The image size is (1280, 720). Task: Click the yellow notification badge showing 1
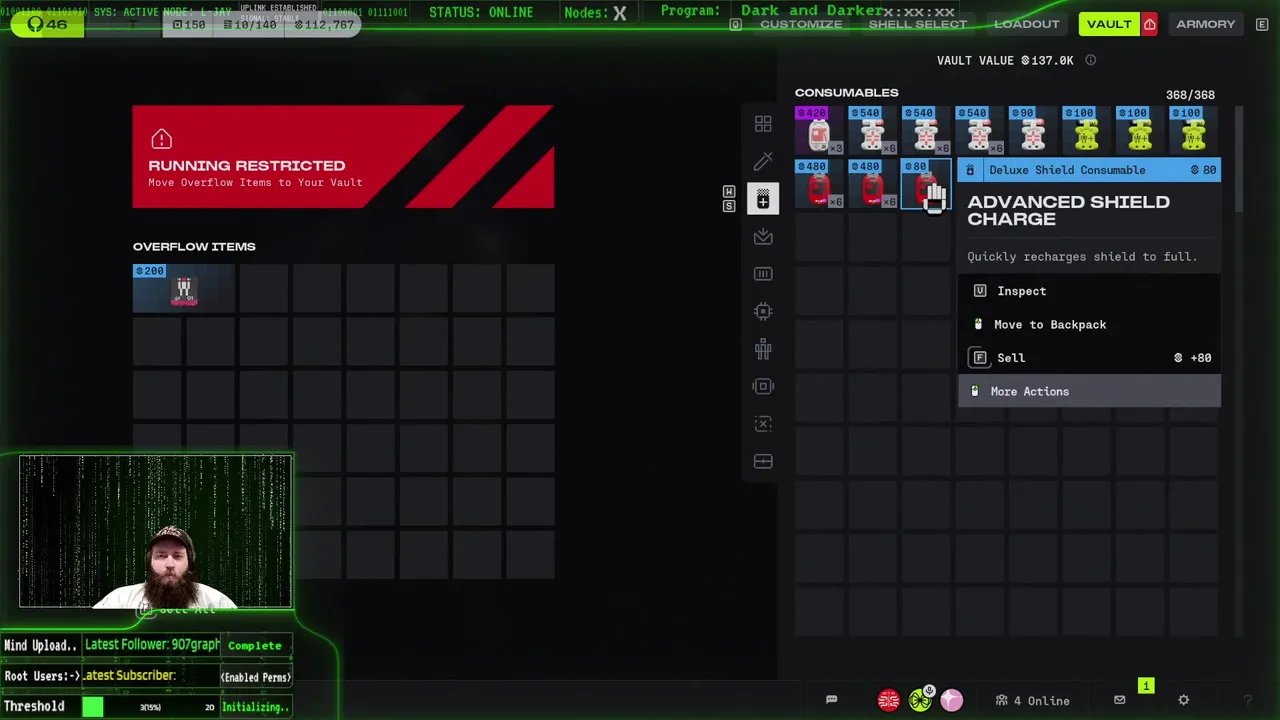[x=1146, y=686]
